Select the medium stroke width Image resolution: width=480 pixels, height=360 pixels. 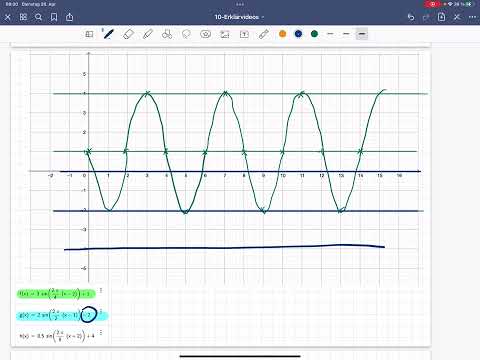click(x=346, y=34)
